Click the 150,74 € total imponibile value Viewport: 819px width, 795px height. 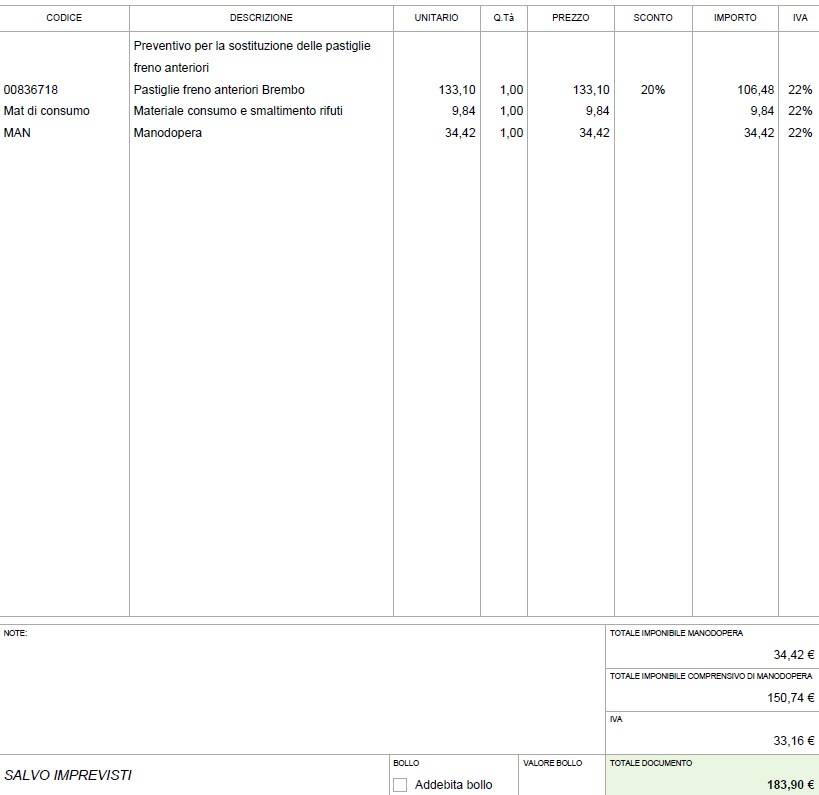(x=790, y=698)
